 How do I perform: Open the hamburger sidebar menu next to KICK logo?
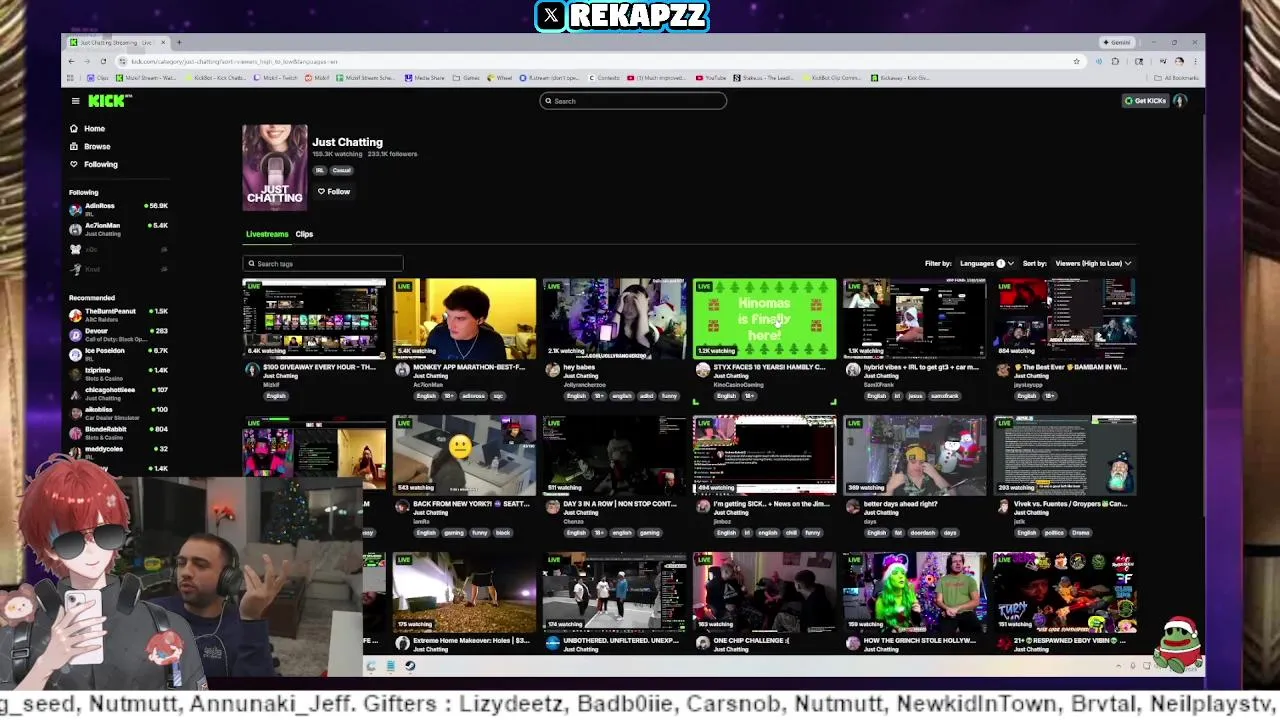click(75, 100)
